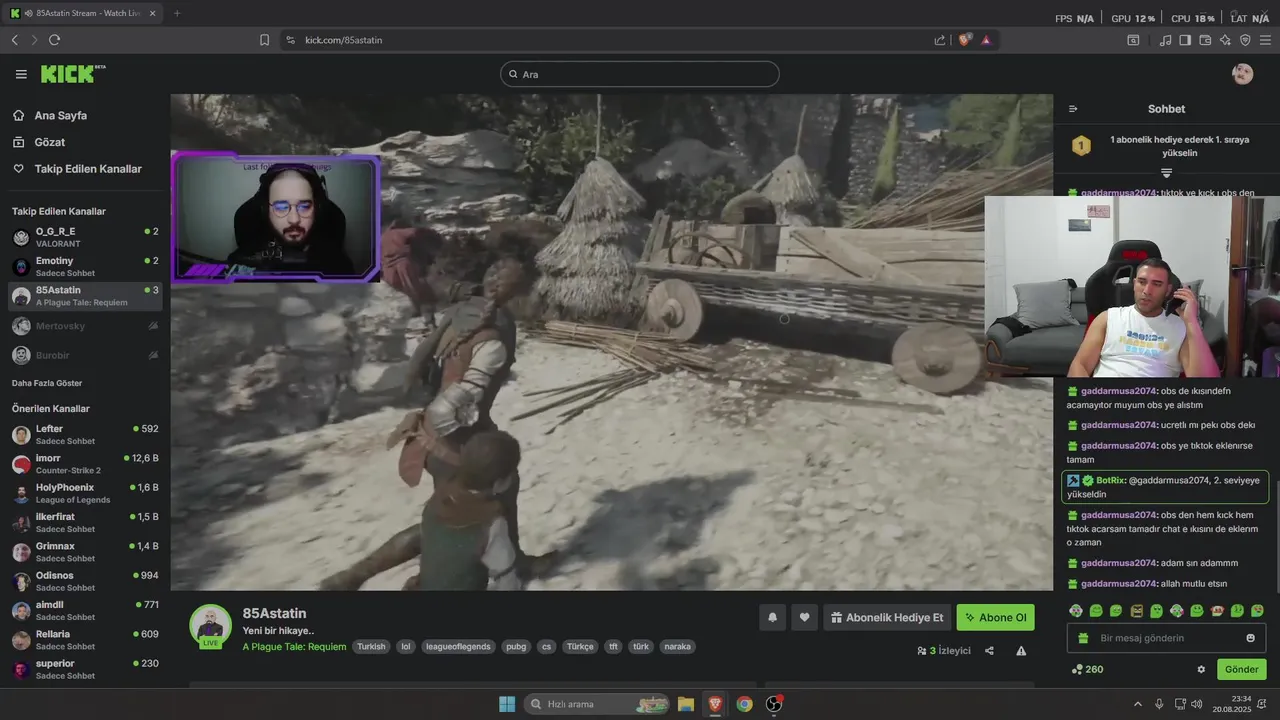Click the Turkish tag
The height and width of the screenshot is (720, 1280).
coord(371,647)
